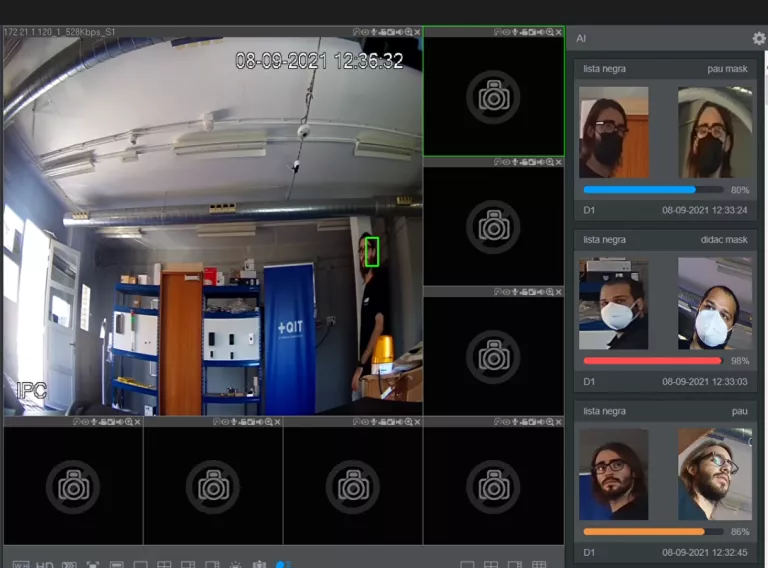Toggle speaker in the green-bordered window
The width and height of the screenshot is (768, 568).
540,32
